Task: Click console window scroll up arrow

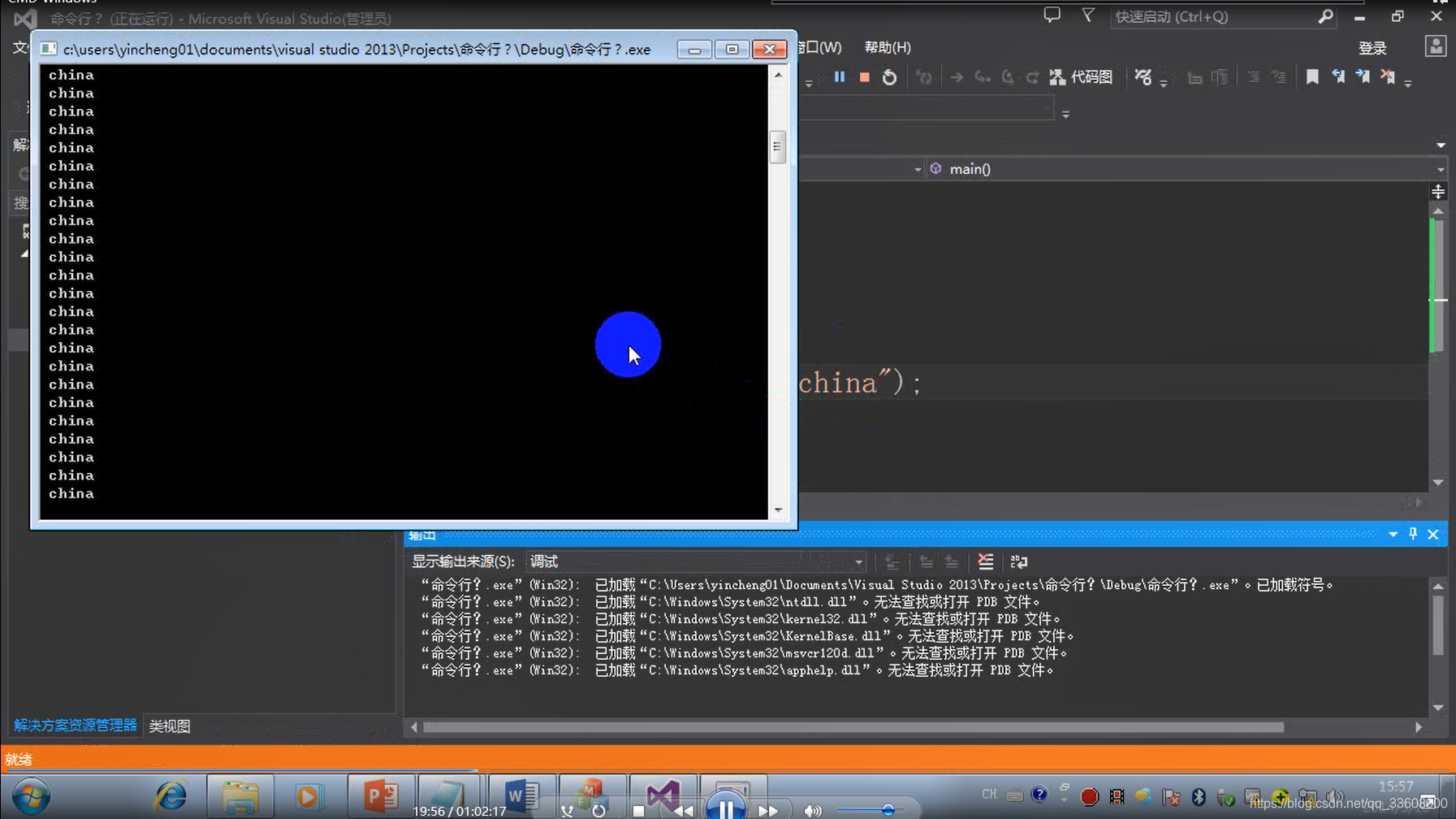Action: click(x=778, y=75)
